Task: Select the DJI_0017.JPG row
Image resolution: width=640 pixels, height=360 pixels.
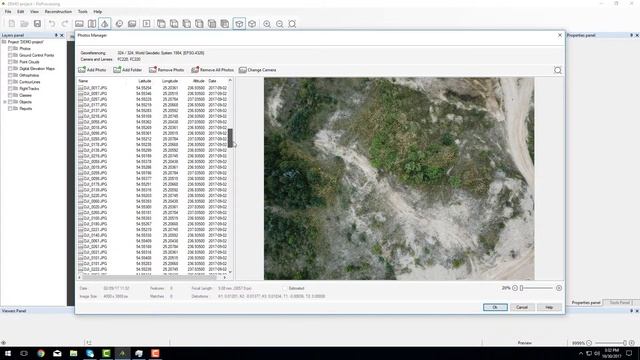Action: 152,88
